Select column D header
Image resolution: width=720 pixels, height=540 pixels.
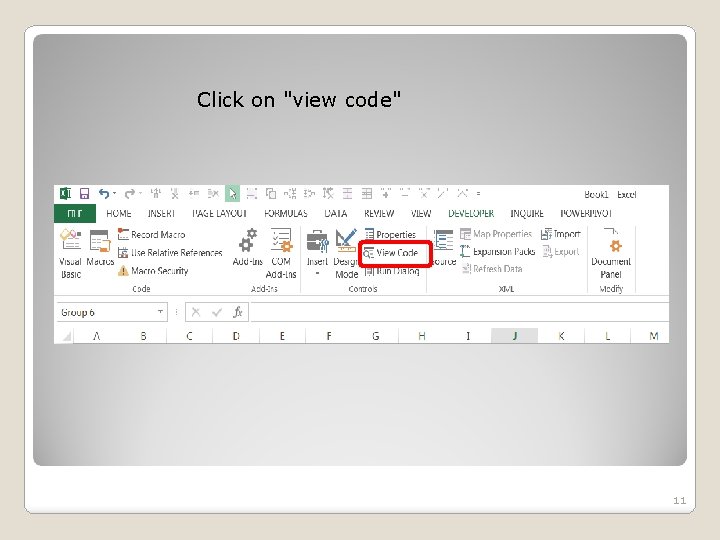[x=236, y=336]
